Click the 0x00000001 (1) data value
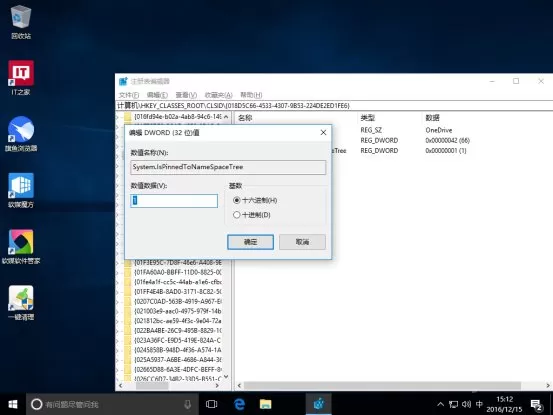Image resolution: width=553 pixels, height=415 pixels. pyautogui.click(x=446, y=151)
